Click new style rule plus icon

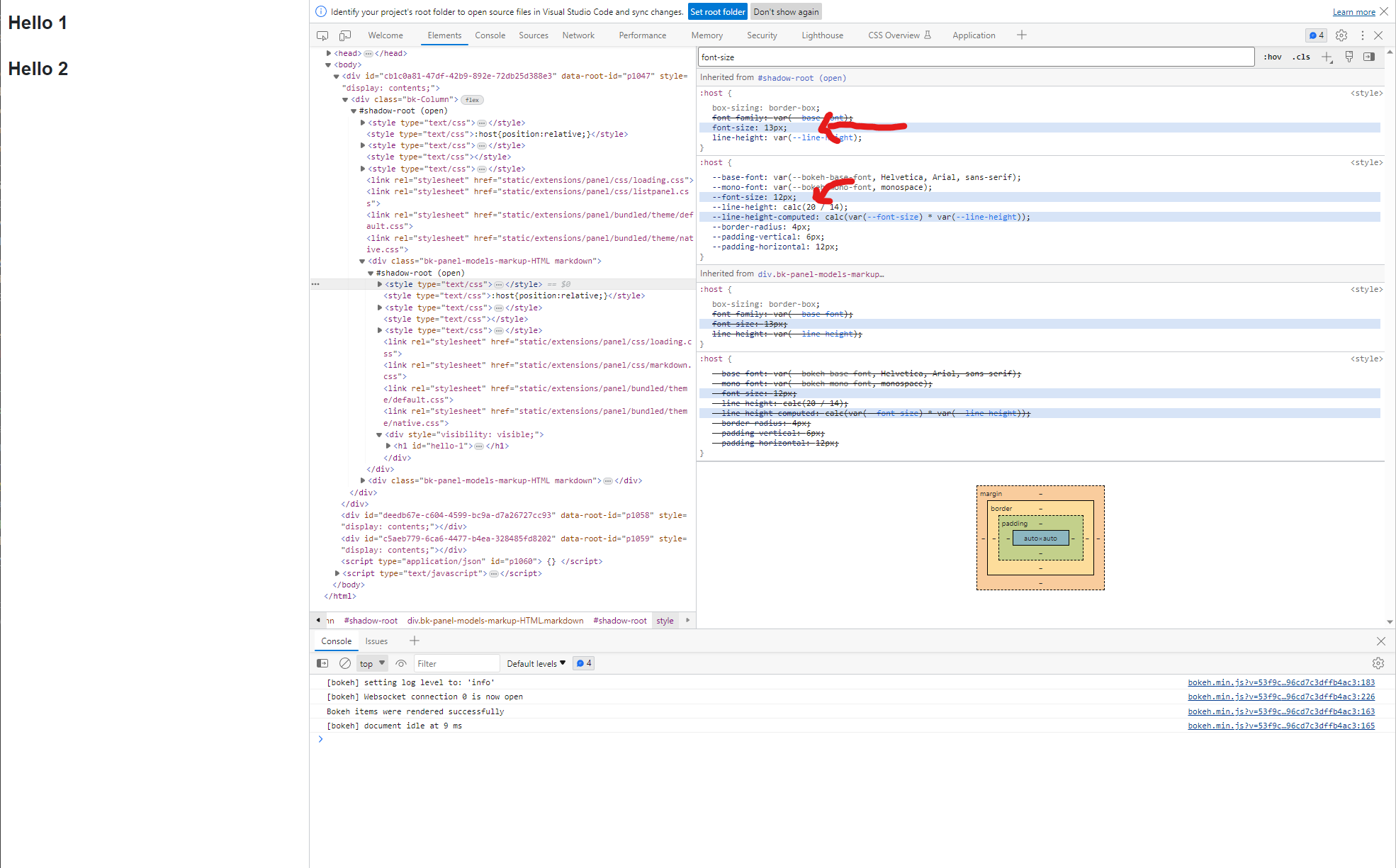click(1327, 57)
